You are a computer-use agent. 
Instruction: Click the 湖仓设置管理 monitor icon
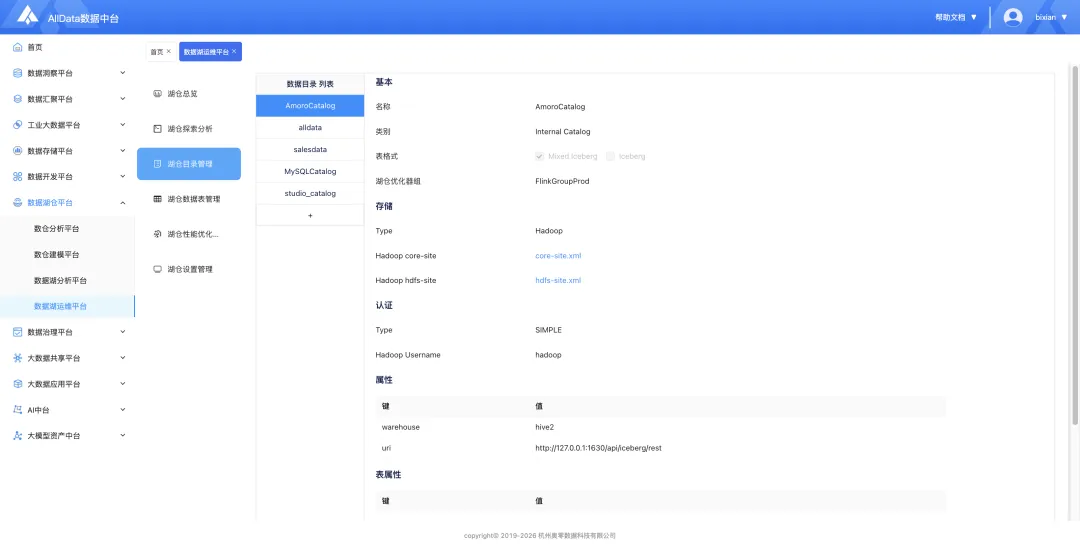click(x=157, y=269)
